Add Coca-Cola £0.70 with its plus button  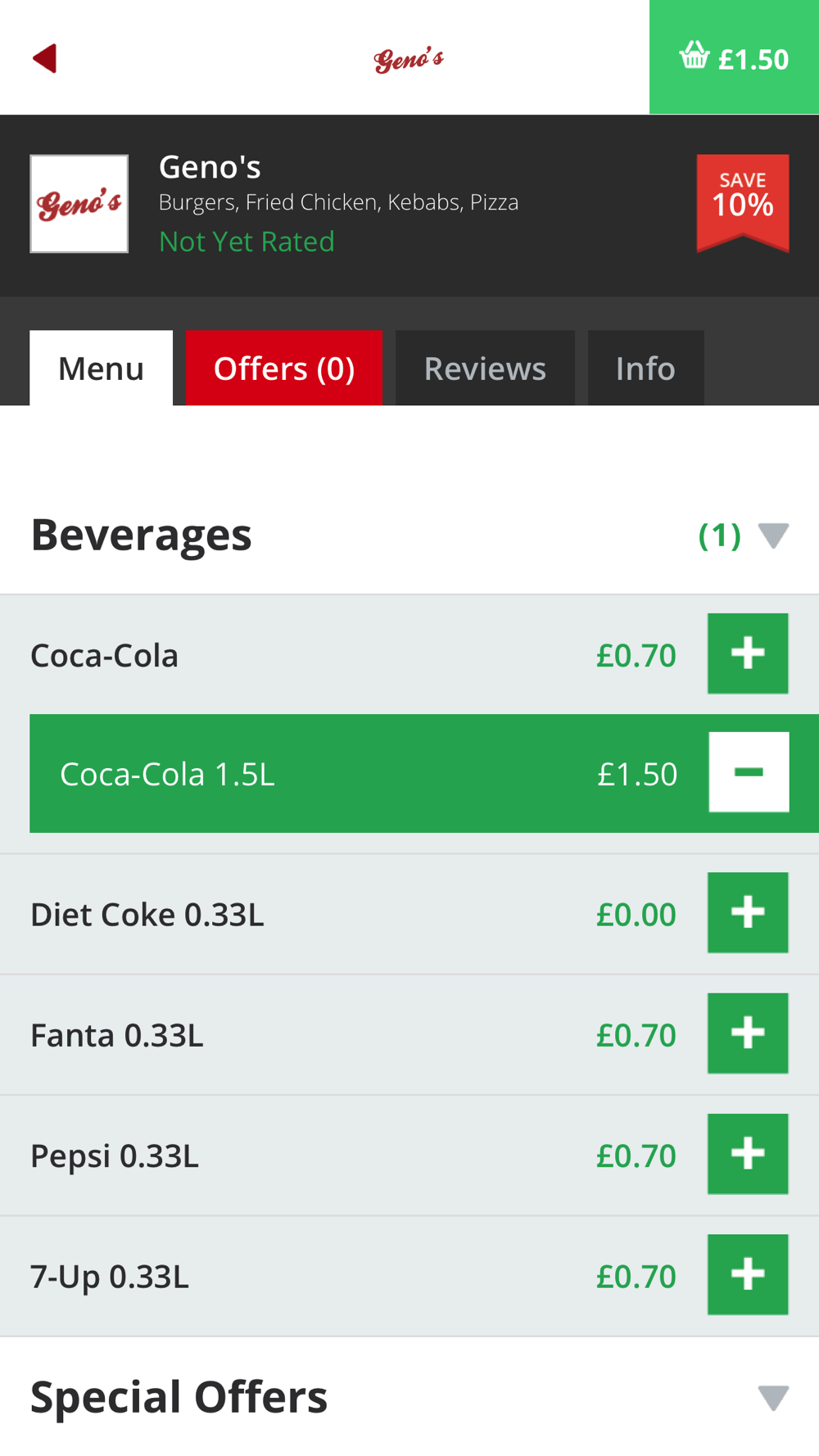pos(748,653)
